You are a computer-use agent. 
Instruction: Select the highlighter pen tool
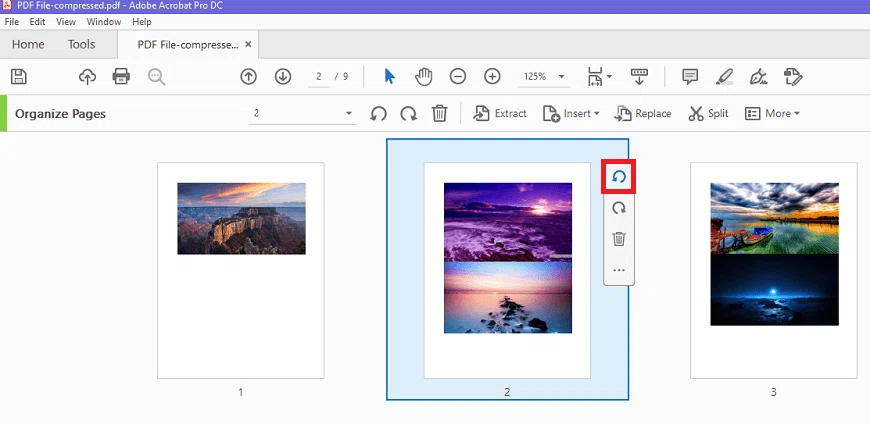click(x=724, y=77)
